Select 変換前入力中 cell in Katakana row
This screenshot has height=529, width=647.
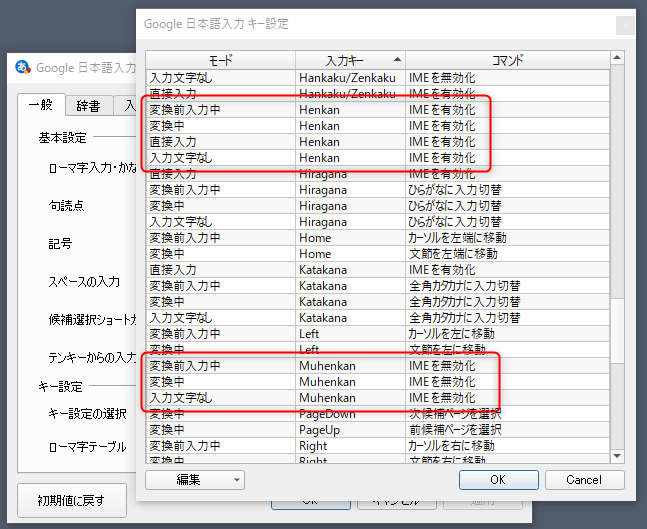(x=221, y=286)
